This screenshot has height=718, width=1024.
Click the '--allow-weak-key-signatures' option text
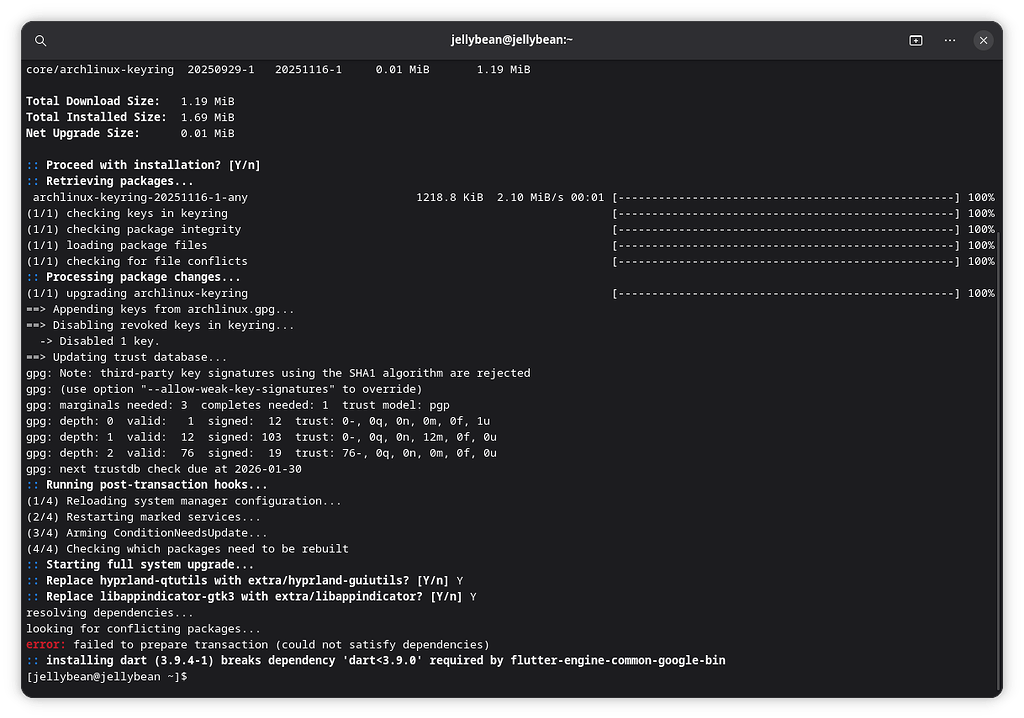click(238, 389)
